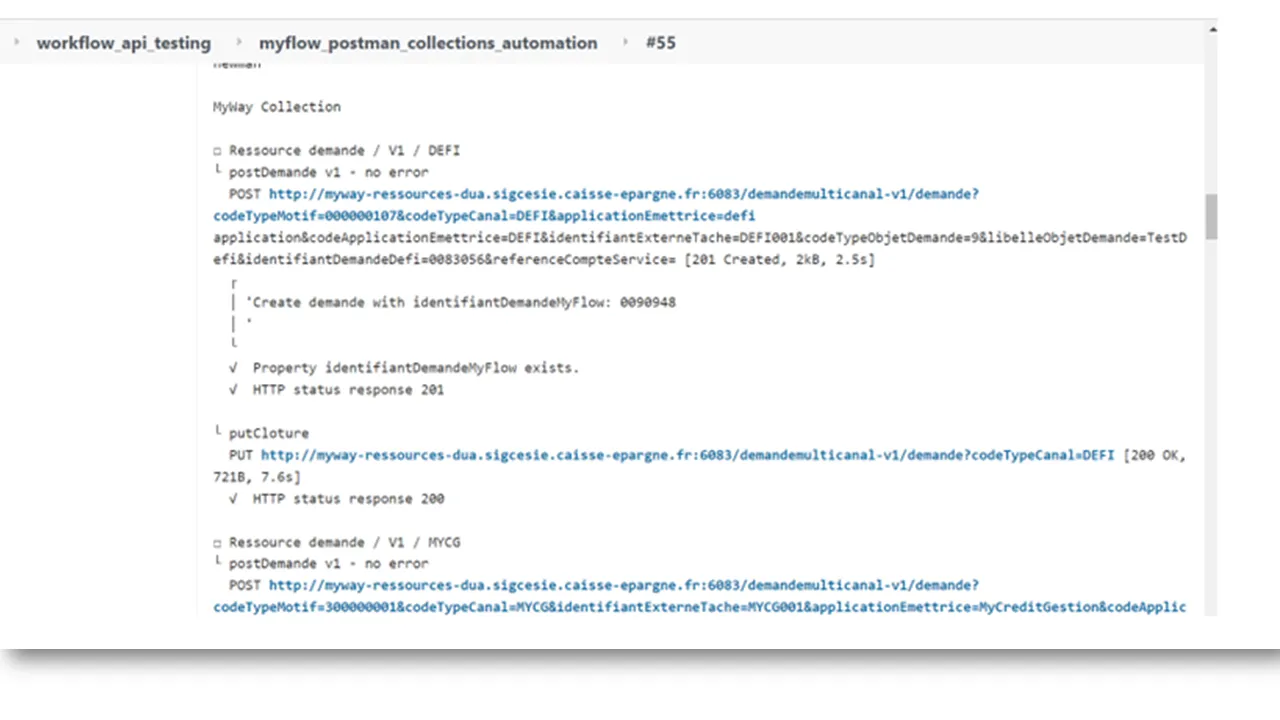
Task: Switch to build #55 in the breadcrumb
Action: tap(660, 43)
